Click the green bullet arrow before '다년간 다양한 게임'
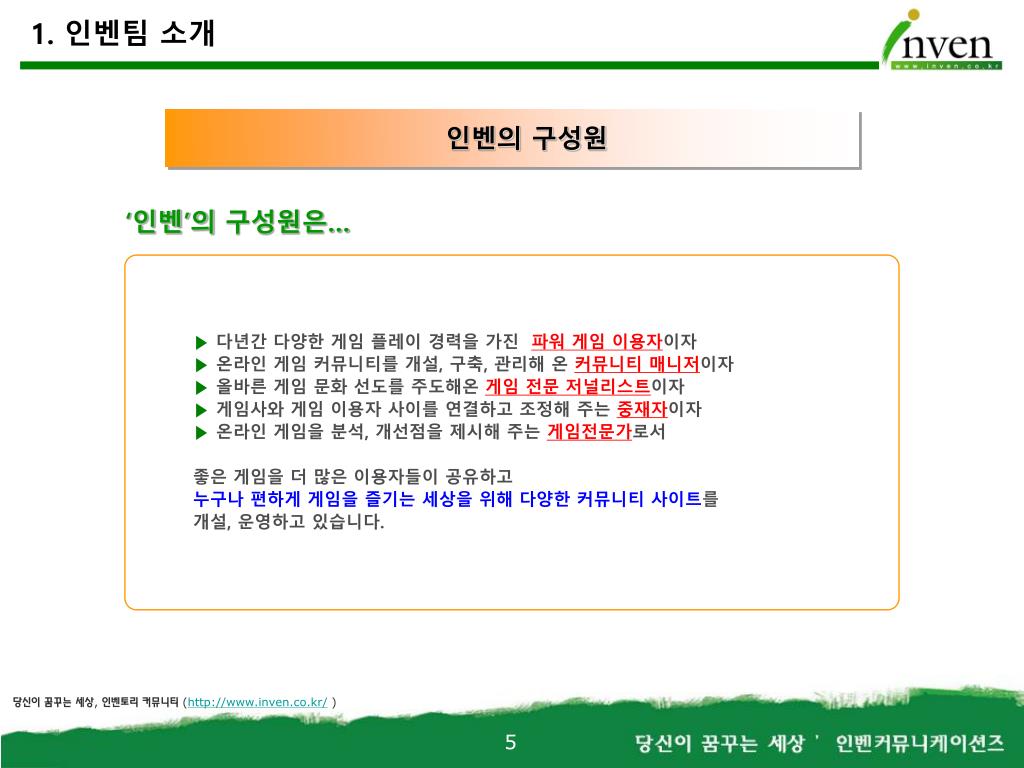The width and height of the screenshot is (1024, 768). click(x=201, y=342)
